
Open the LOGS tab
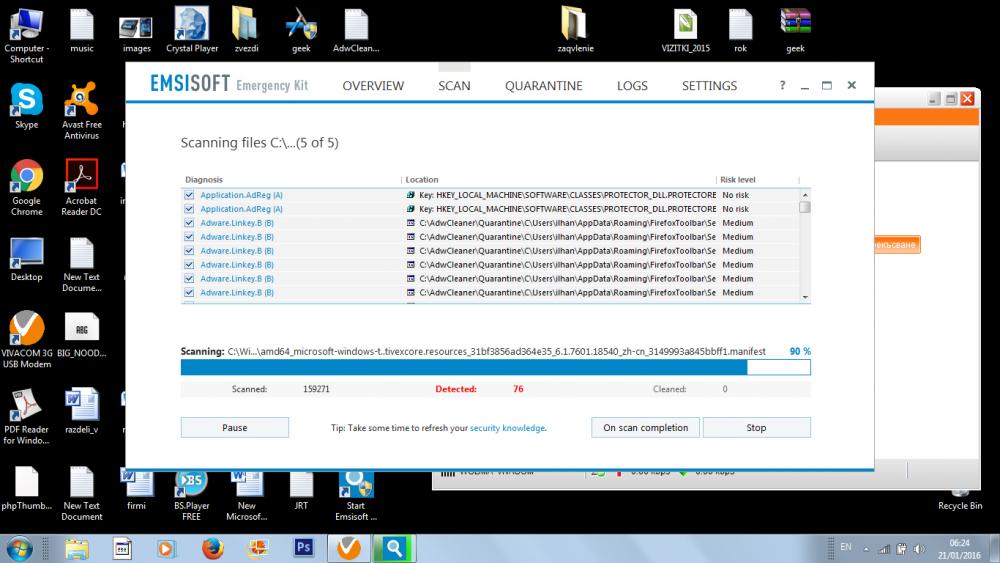coord(632,85)
